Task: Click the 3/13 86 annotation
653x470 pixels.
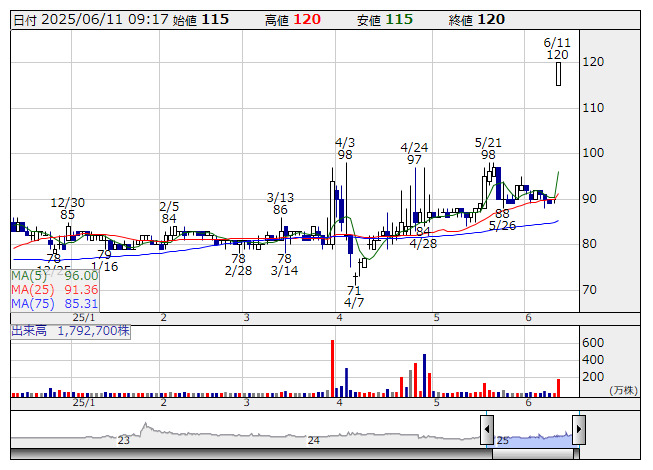Action: point(280,203)
